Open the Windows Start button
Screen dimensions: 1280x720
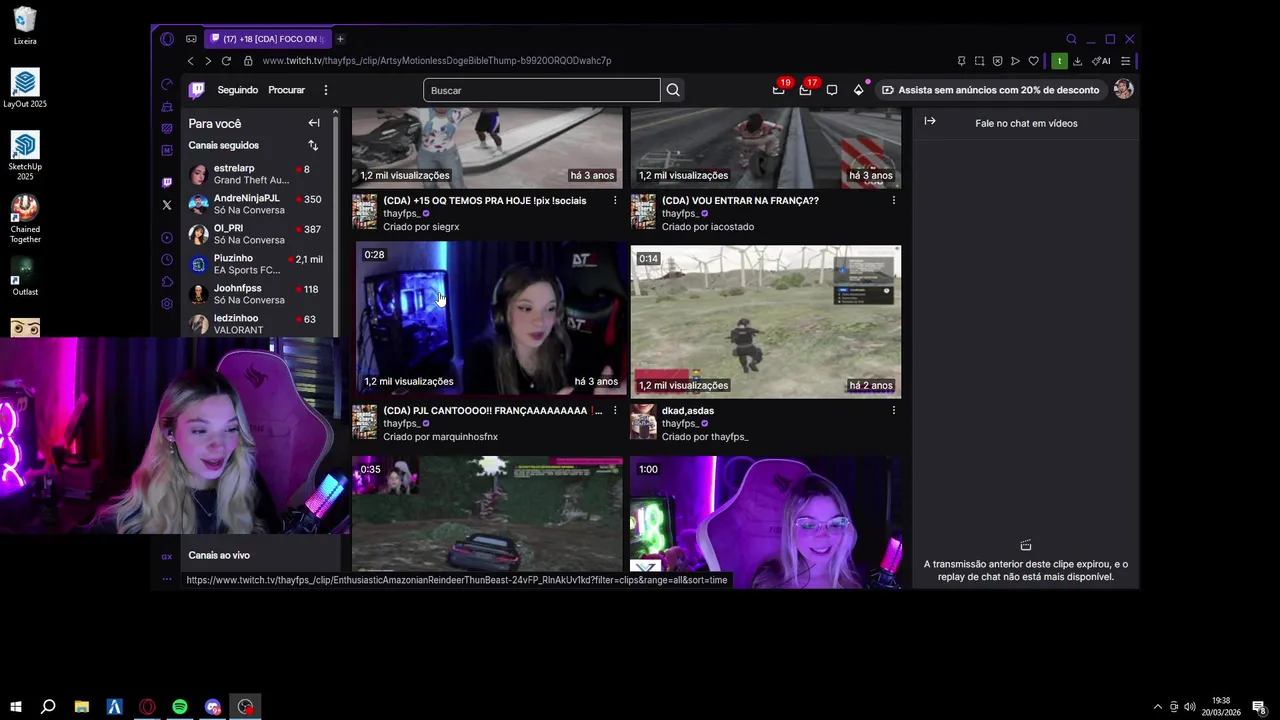pos(16,707)
